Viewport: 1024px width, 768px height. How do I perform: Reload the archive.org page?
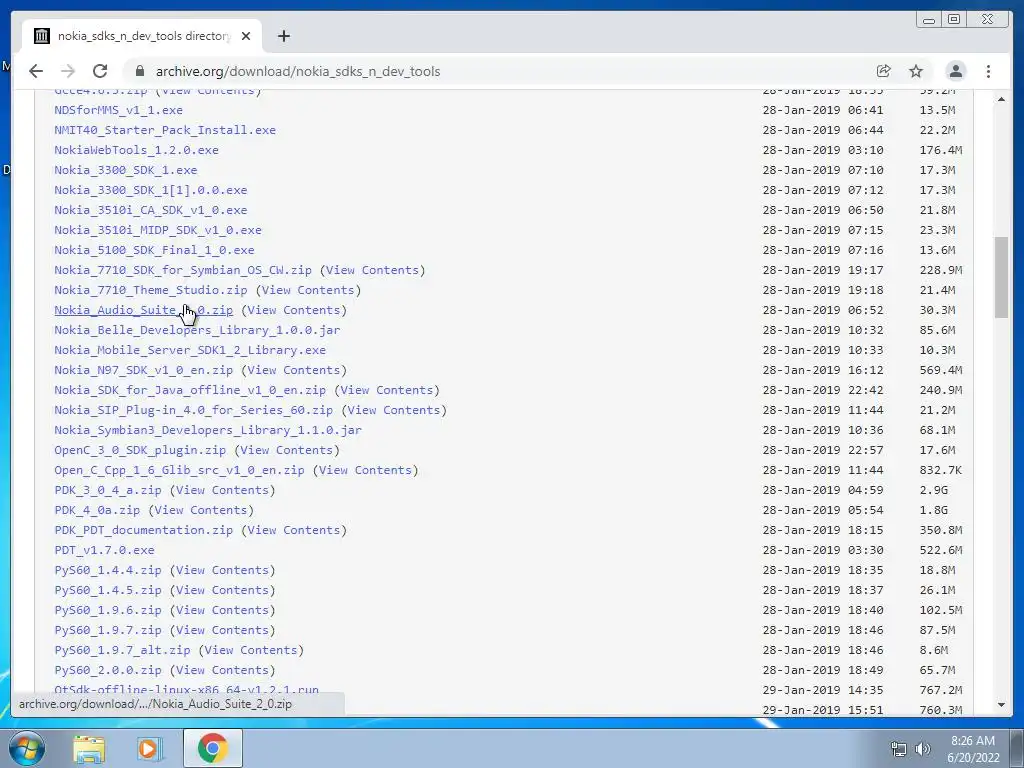coord(100,71)
